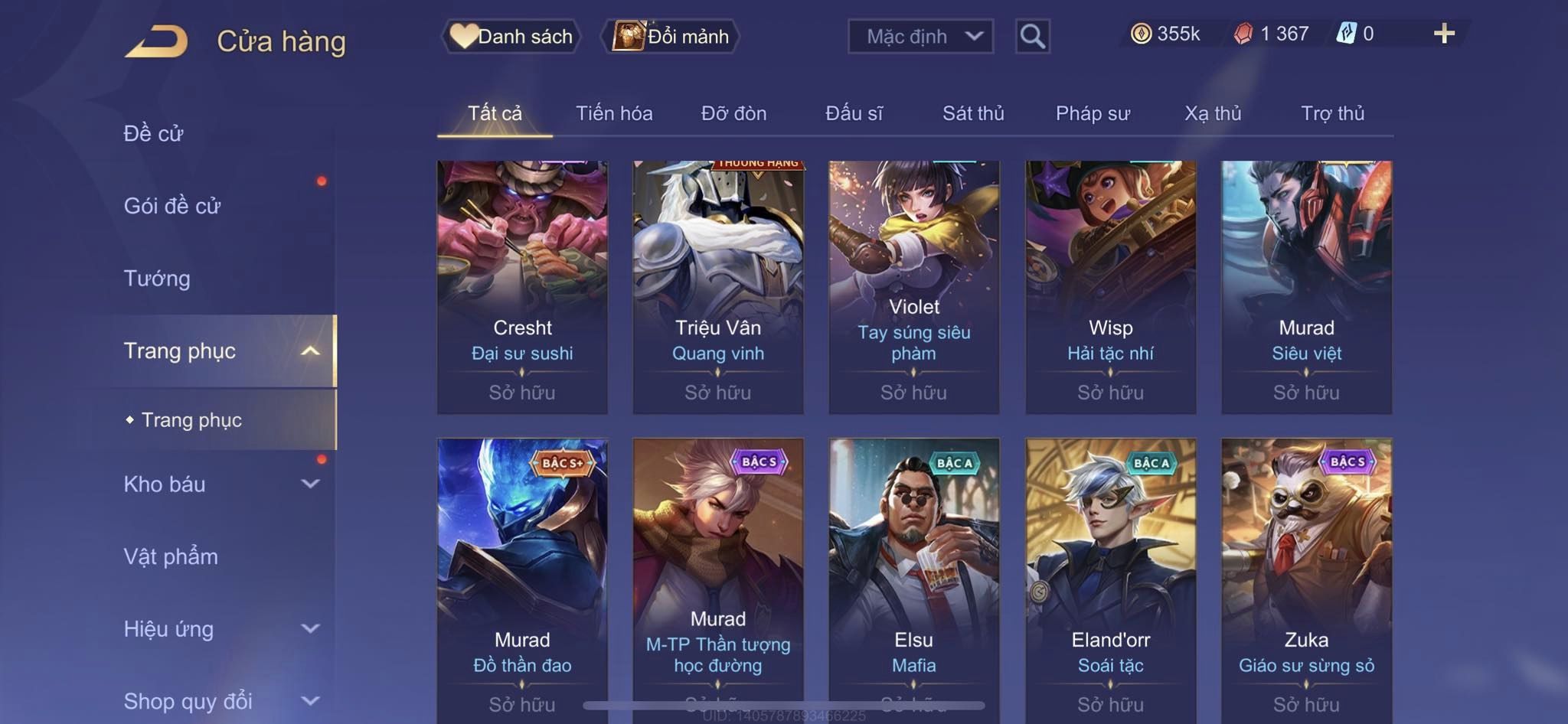Open Gói đề cử sidebar item
The width and height of the screenshot is (1568, 724).
(x=172, y=205)
